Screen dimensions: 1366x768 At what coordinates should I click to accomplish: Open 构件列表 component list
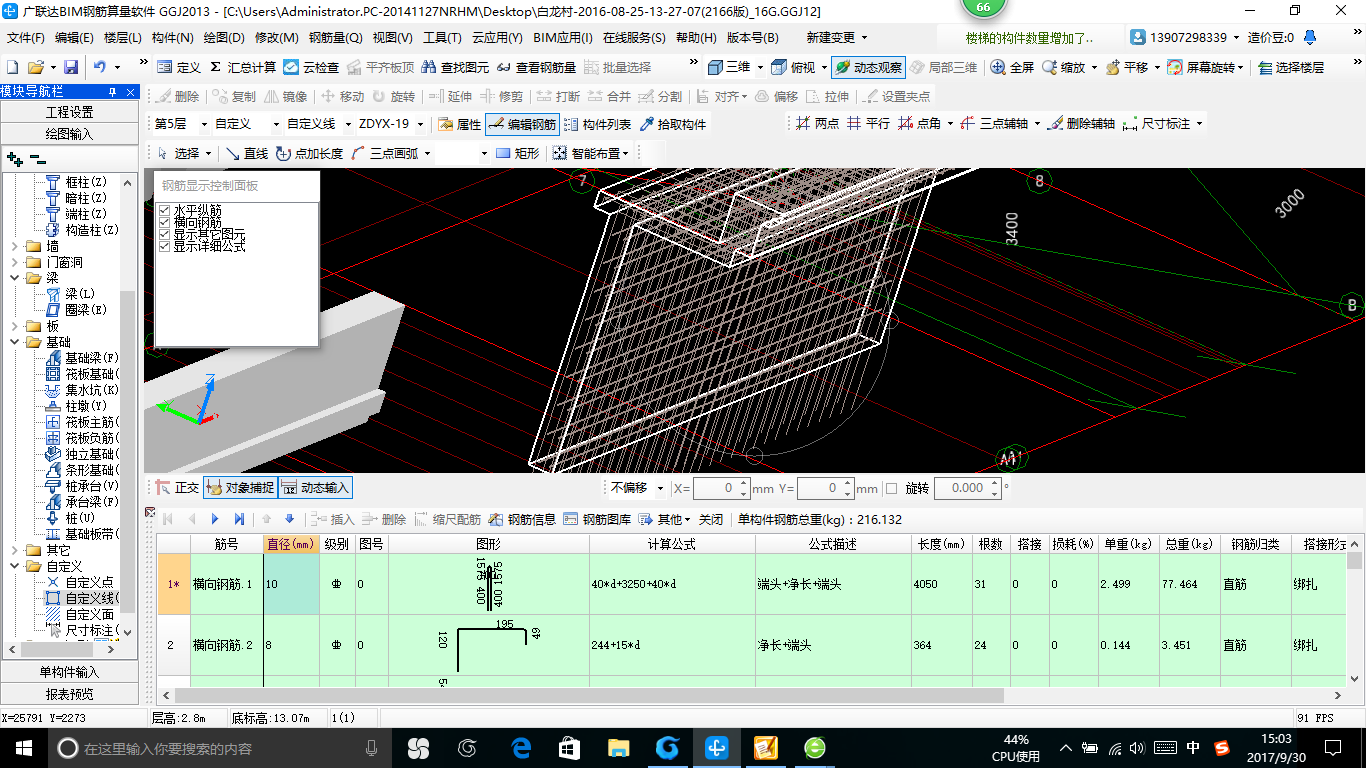tap(597, 125)
